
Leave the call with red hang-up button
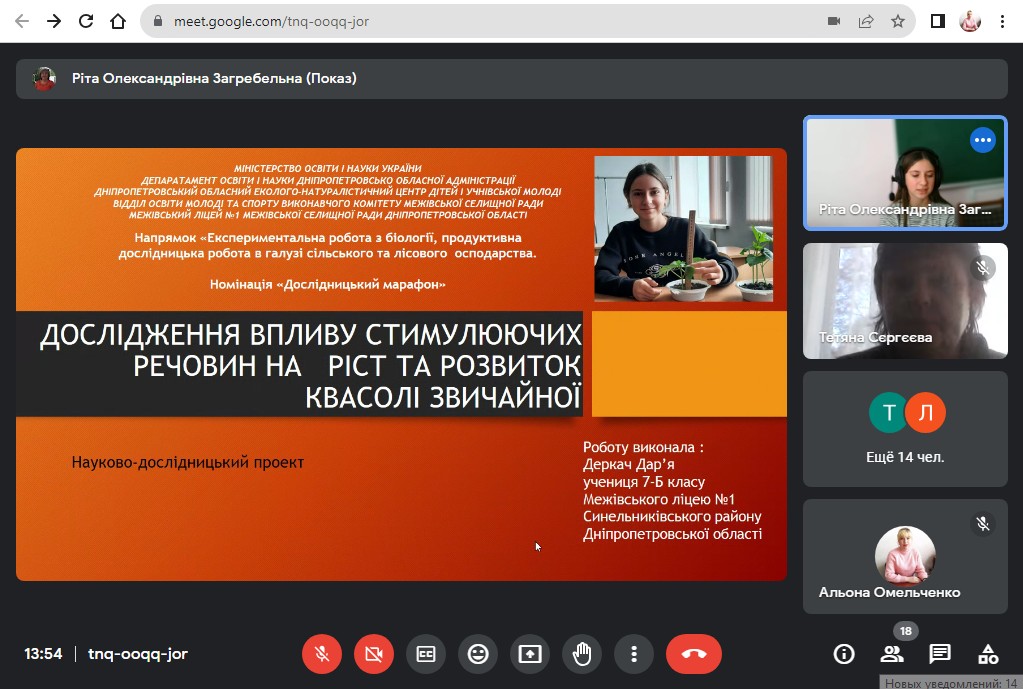(693, 654)
